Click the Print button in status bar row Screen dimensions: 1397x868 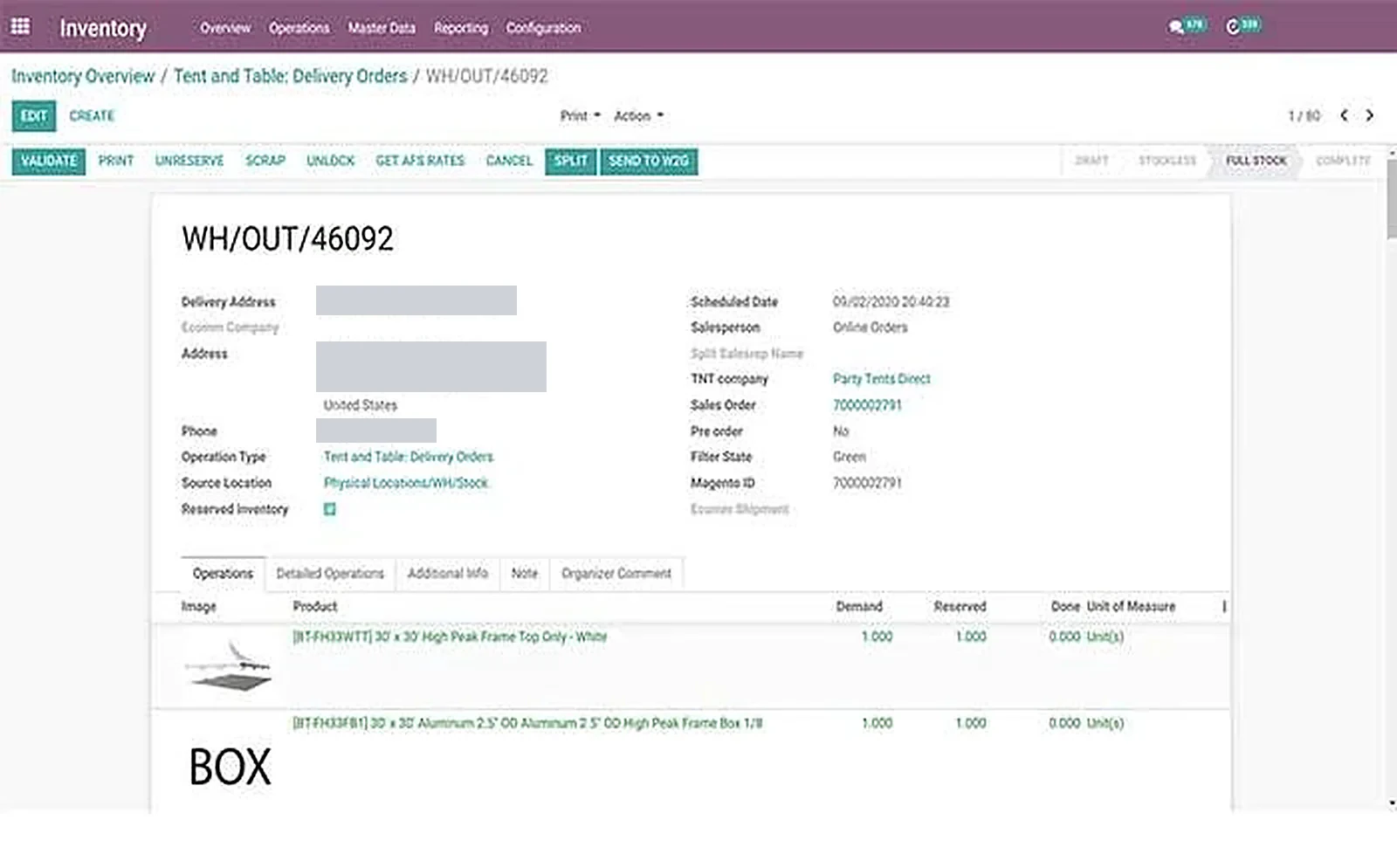116,161
